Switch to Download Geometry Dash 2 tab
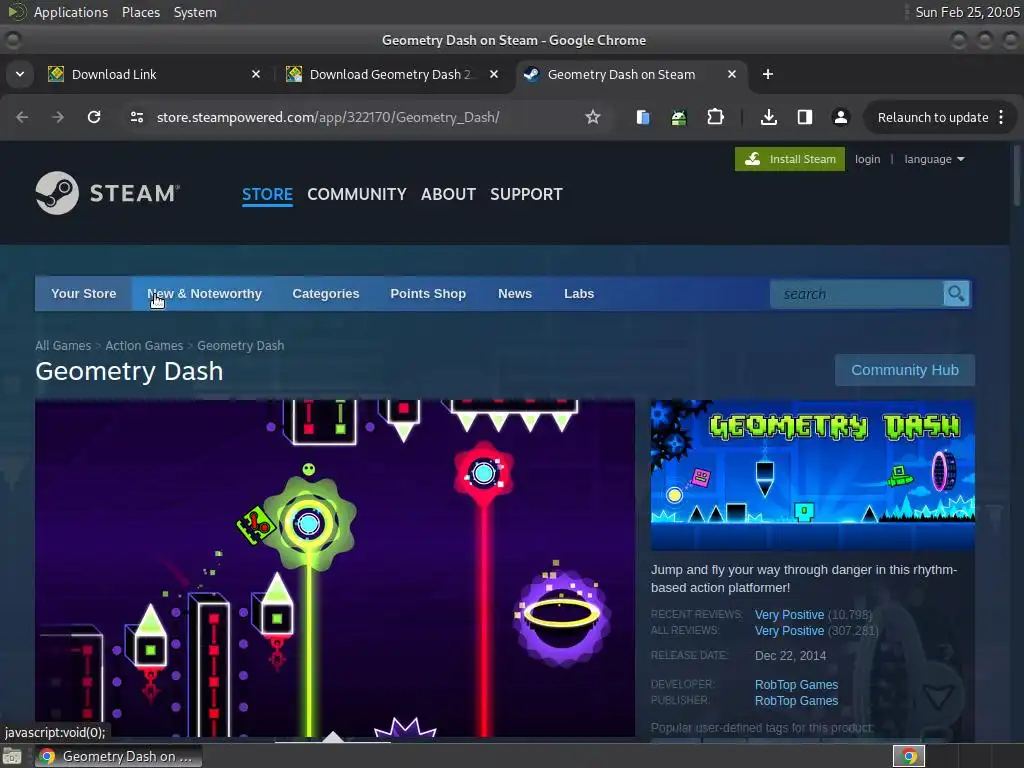The image size is (1024, 768). pyautogui.click(x=389, y=74)
